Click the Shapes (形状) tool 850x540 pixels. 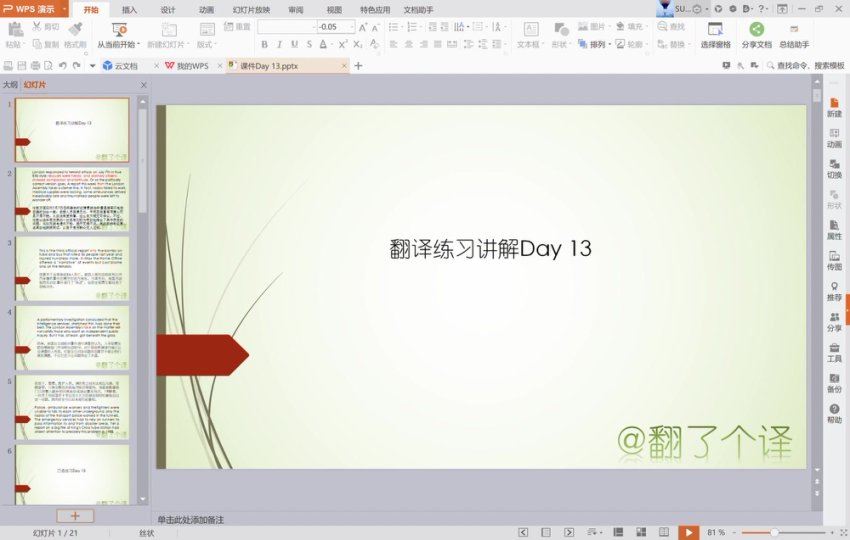point(561,36)
